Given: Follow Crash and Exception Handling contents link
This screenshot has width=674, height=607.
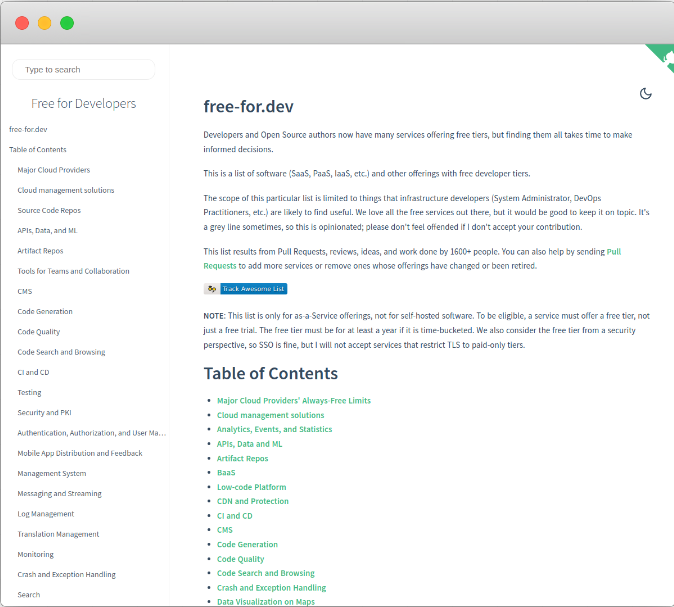Looking at the screenshot, I should click(x=271, y=588).
